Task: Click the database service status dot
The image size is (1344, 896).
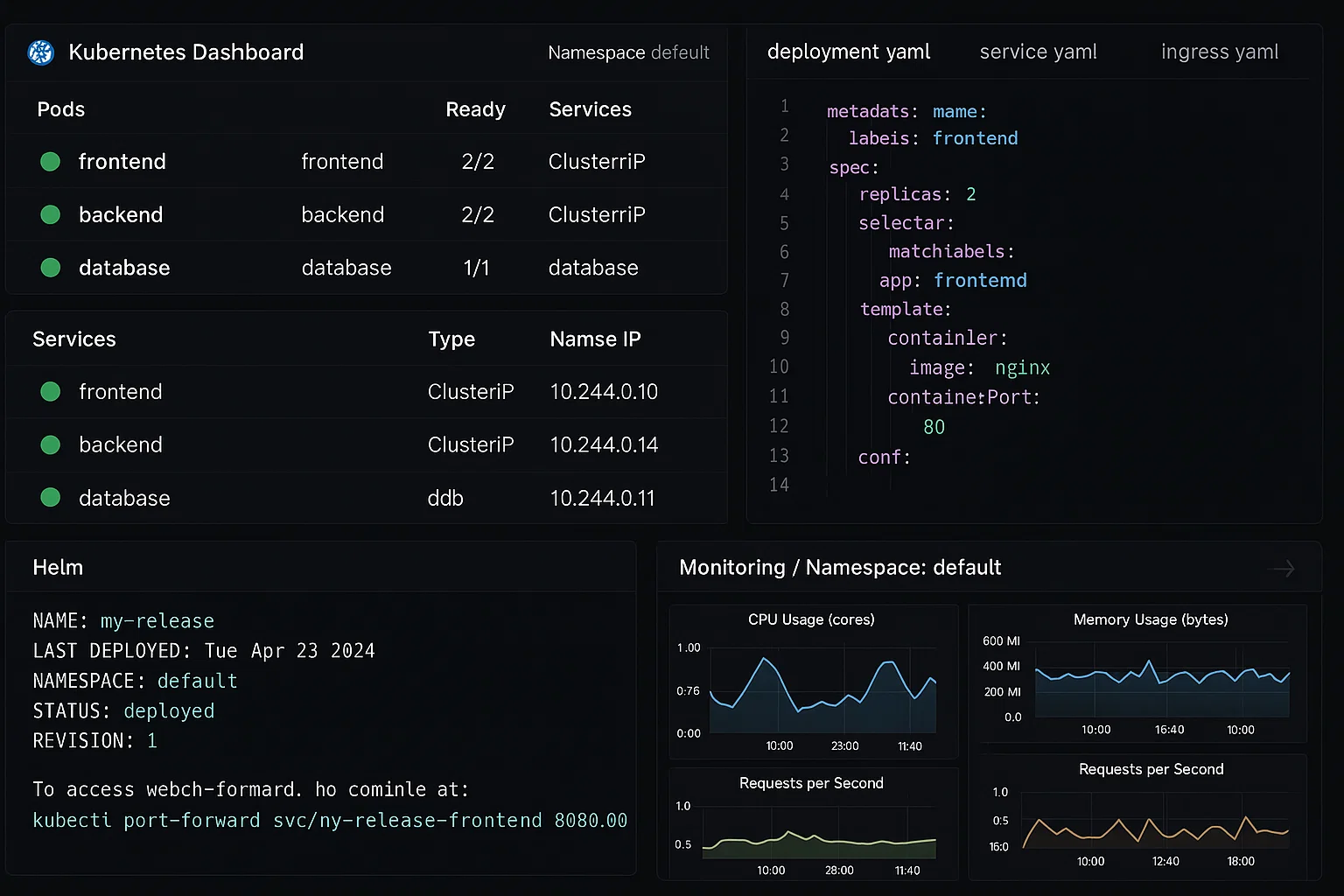Action: pos(51,498)
